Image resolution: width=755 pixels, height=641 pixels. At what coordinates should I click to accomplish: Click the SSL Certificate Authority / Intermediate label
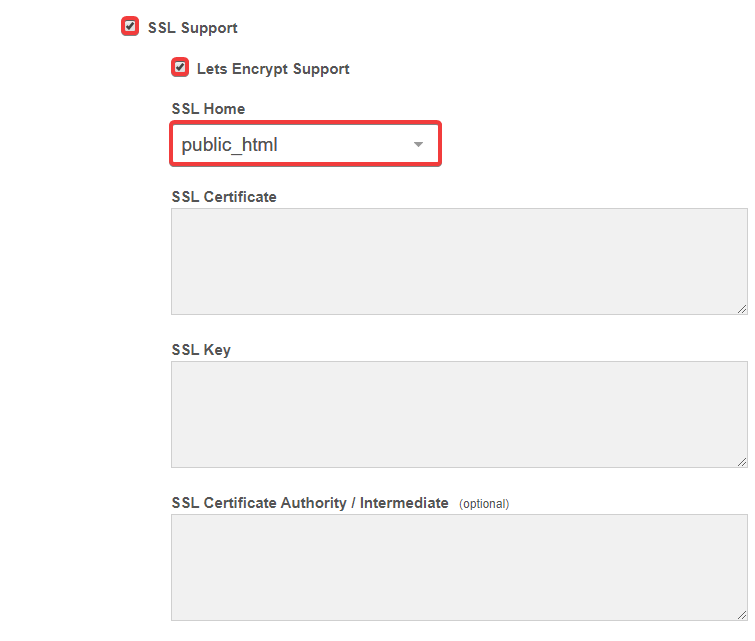[x=310, y=503]
